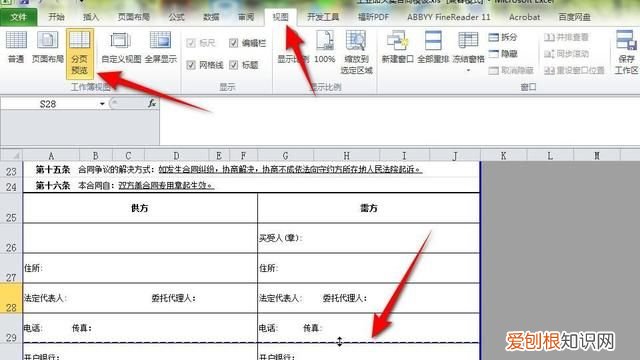Switch to the 插入 Insert tab
The width and height of the screenshot is (640, 360).
point(91,17)
